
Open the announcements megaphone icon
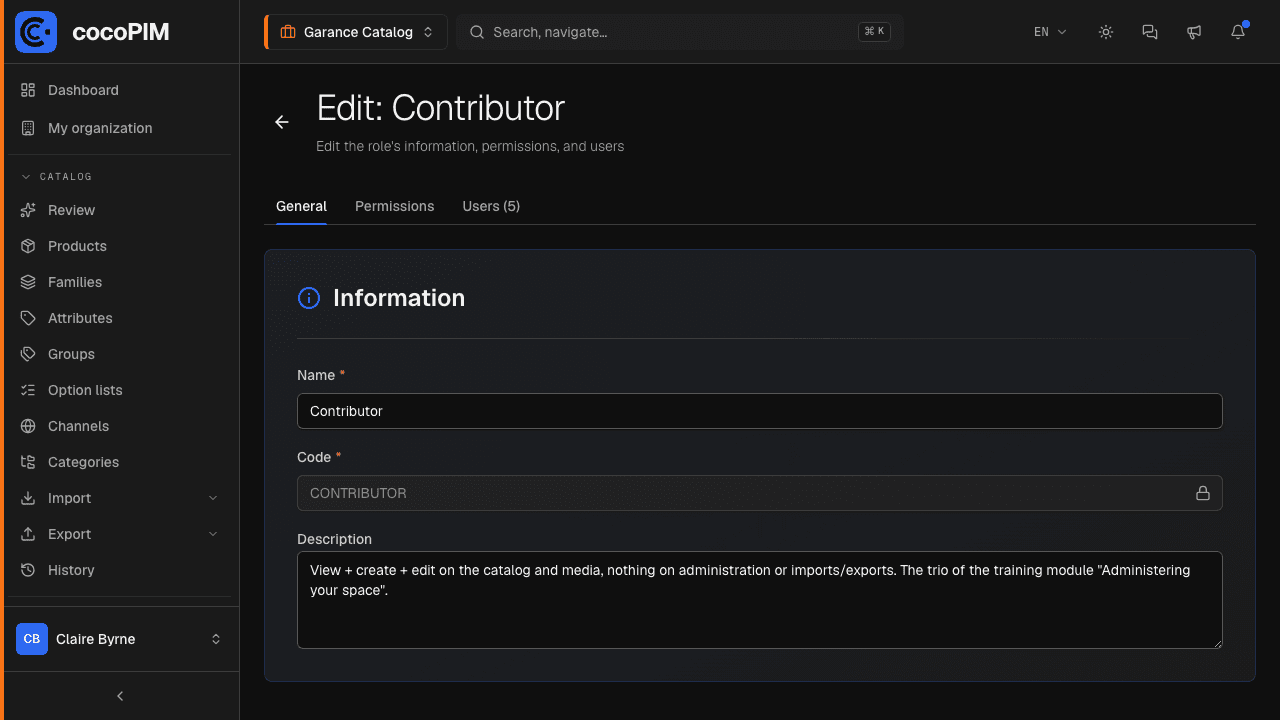click(1194, 32)
